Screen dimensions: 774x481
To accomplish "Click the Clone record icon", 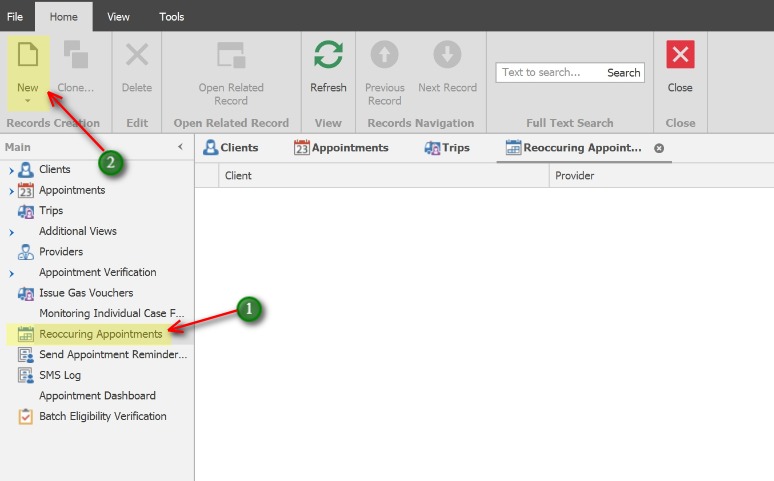I will pyautogui.click(x=76, y=54).
